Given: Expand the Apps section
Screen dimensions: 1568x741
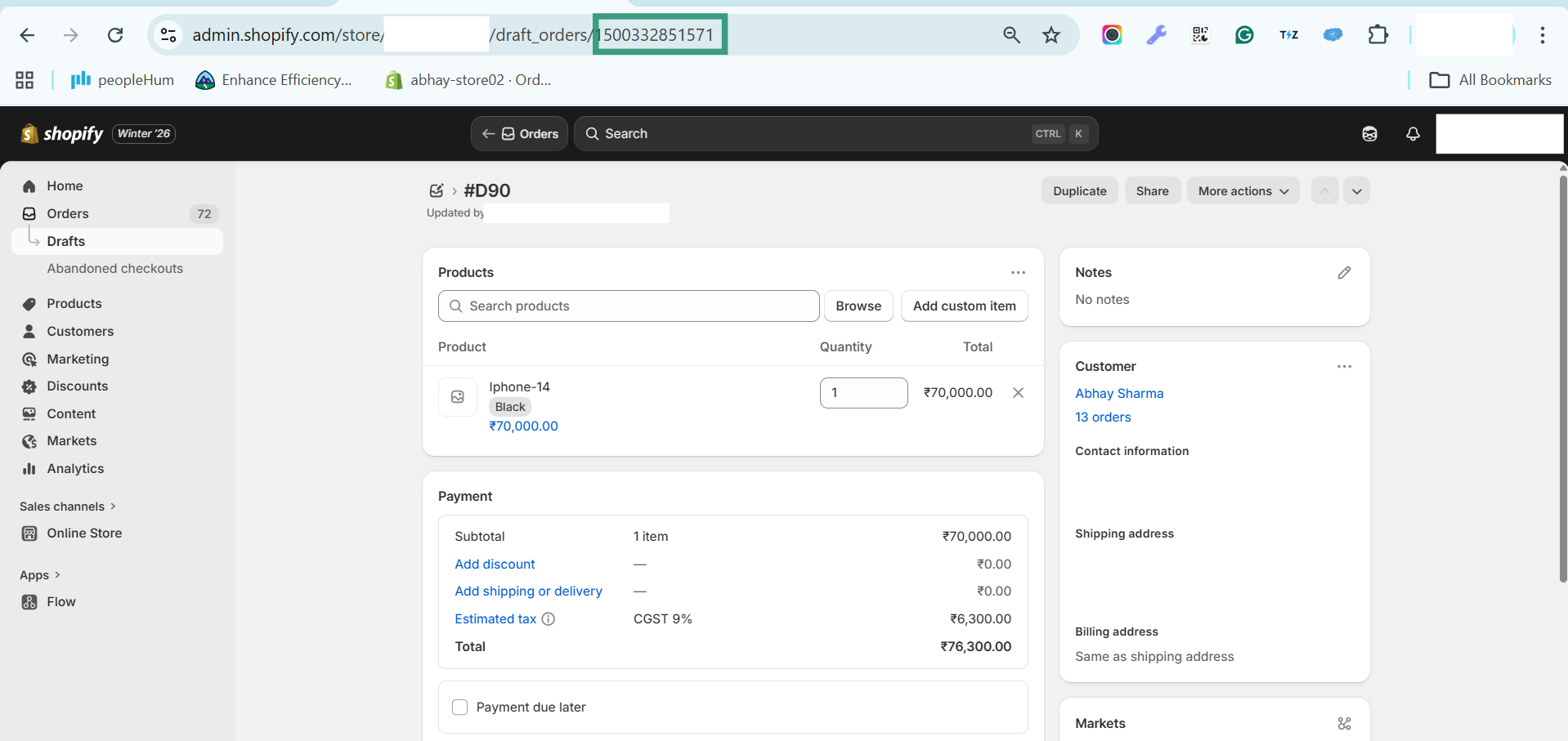Looking at the screenshot, I should click(40, 575).
